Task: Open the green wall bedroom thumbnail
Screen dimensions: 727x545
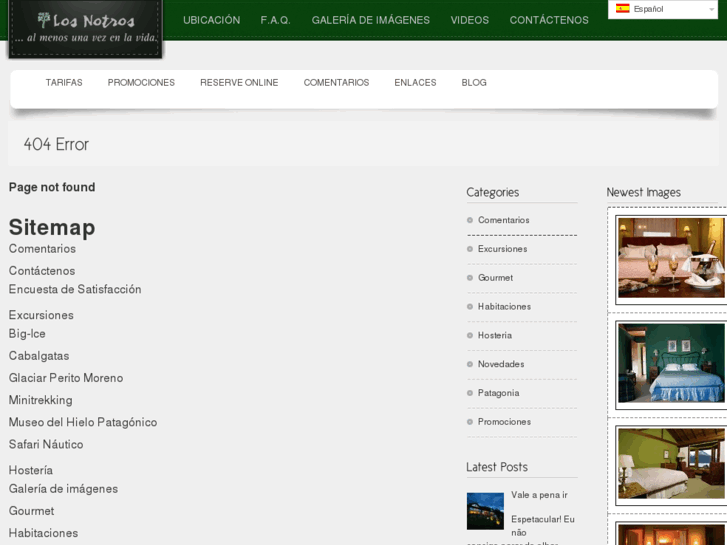Action: [x=671, y=464]
